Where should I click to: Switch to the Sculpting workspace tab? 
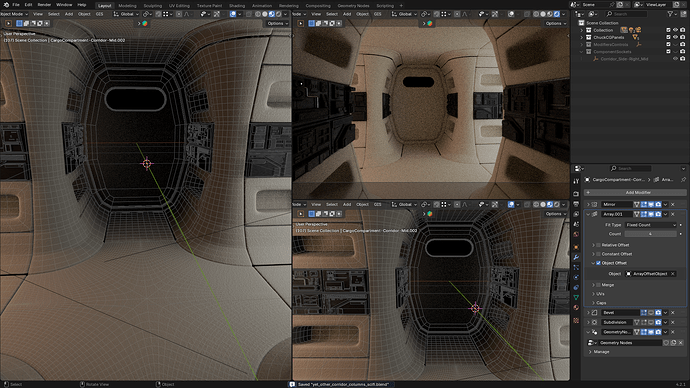coord(153,6)
